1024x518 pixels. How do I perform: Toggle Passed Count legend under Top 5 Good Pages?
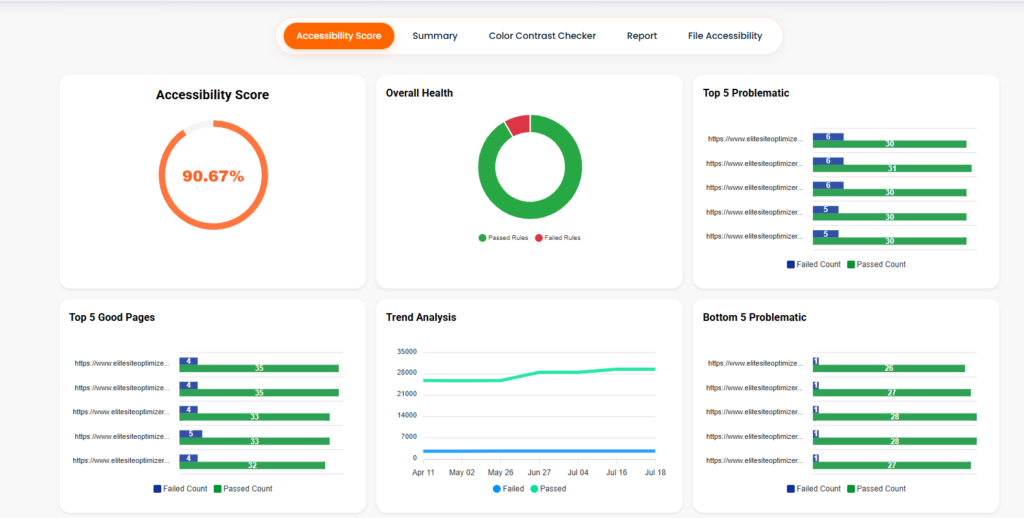pos(243,489)
